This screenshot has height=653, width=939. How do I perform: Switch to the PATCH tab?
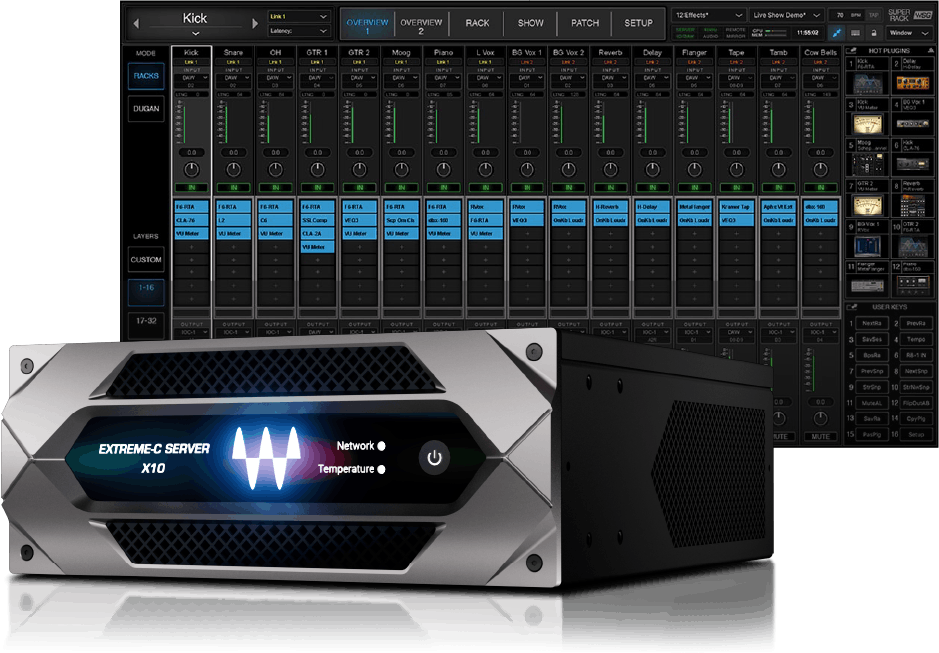click(x=585, y=23)
